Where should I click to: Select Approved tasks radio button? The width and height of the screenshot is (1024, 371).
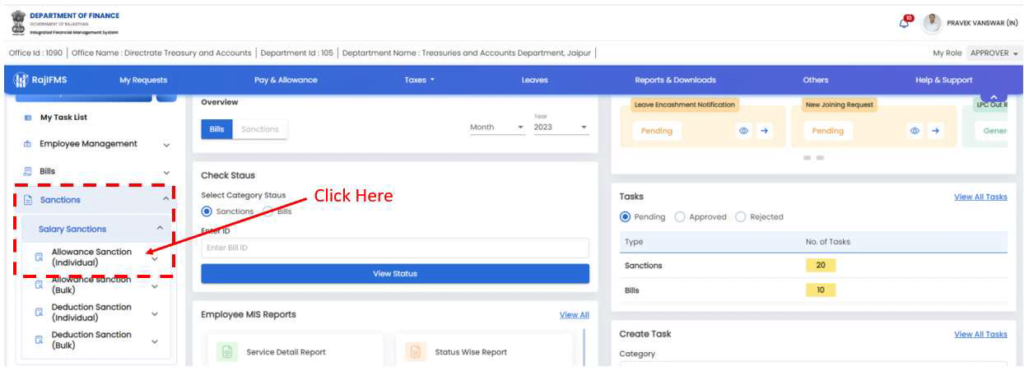tap(680, 217)
